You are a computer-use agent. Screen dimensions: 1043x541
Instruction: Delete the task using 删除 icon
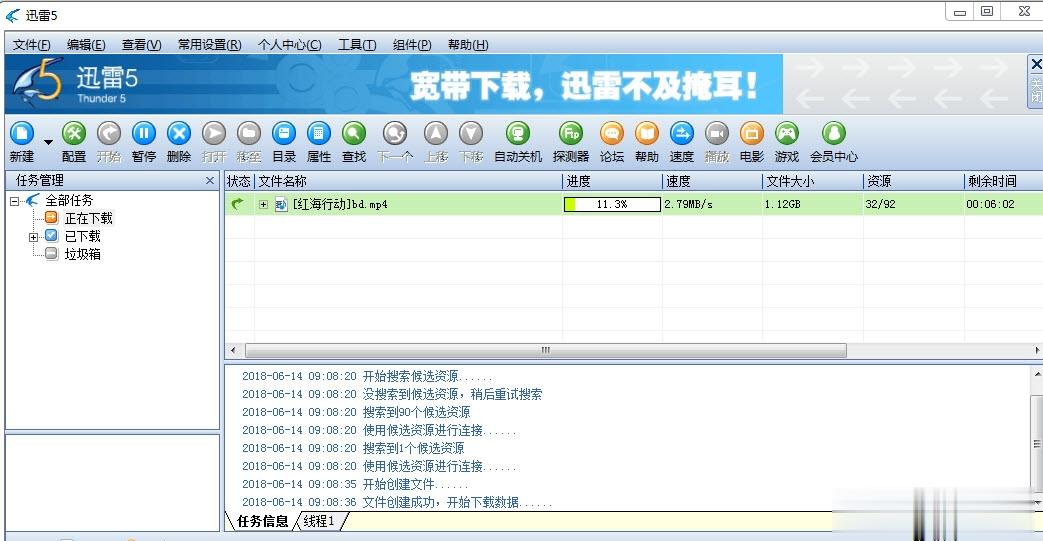click(178, 134)
